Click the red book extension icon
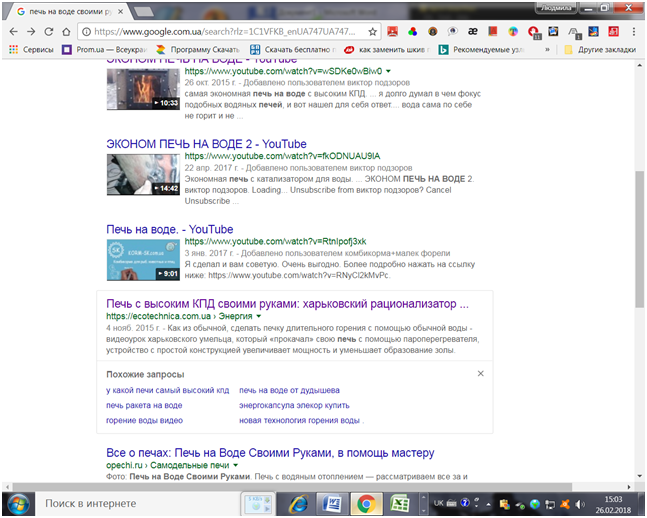This screenshot has height=518, width=647. click(492, 31)
